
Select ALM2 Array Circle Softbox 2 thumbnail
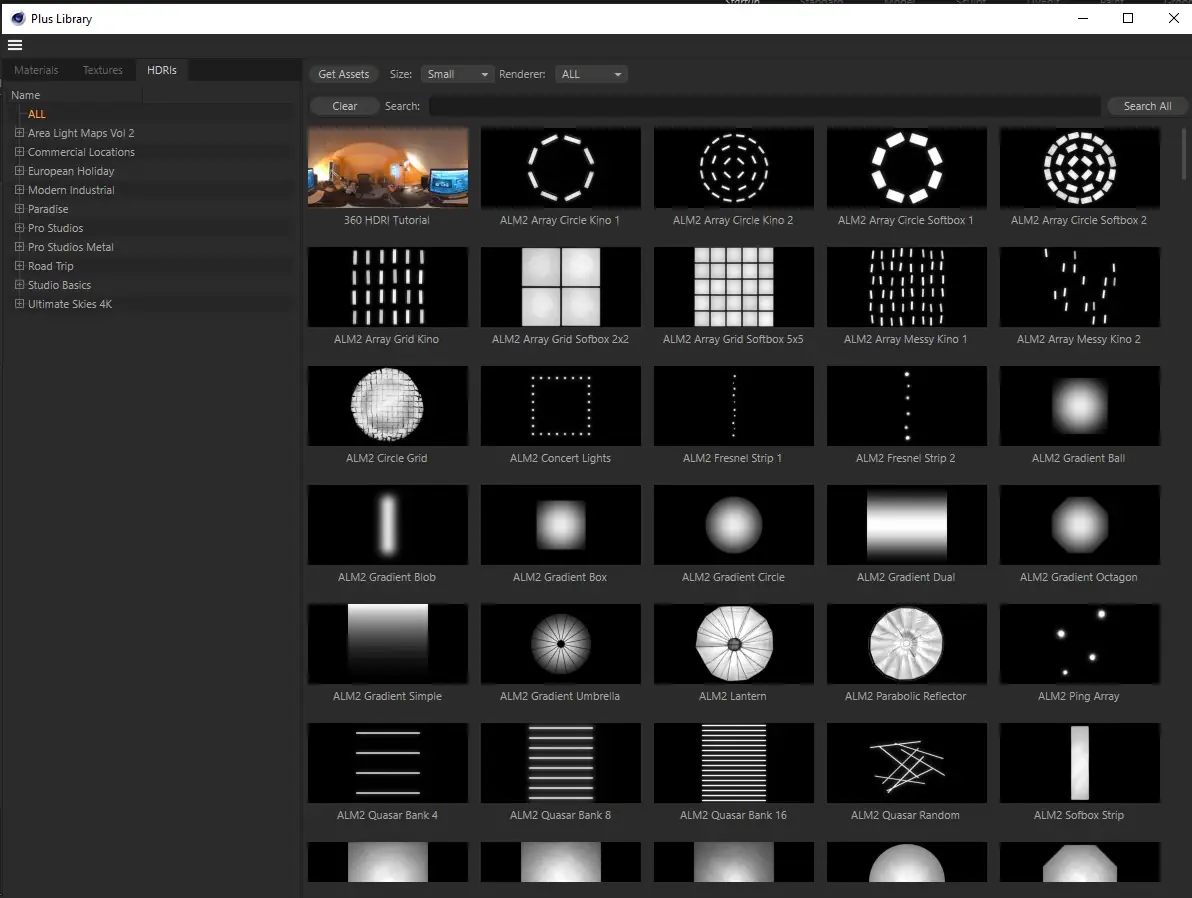click(1079, 167)
